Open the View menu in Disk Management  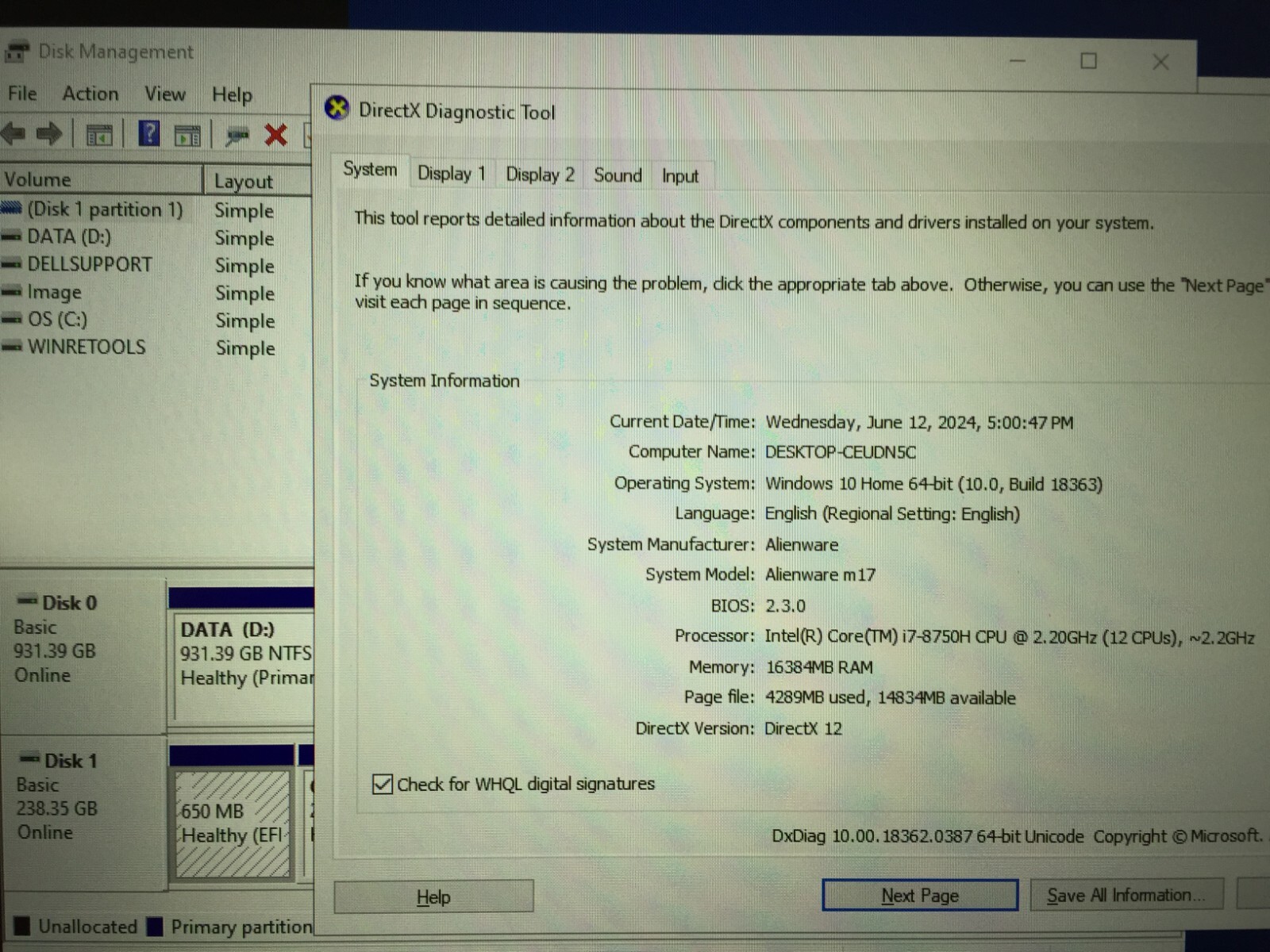pyautogui.click(x=165, y=94)
